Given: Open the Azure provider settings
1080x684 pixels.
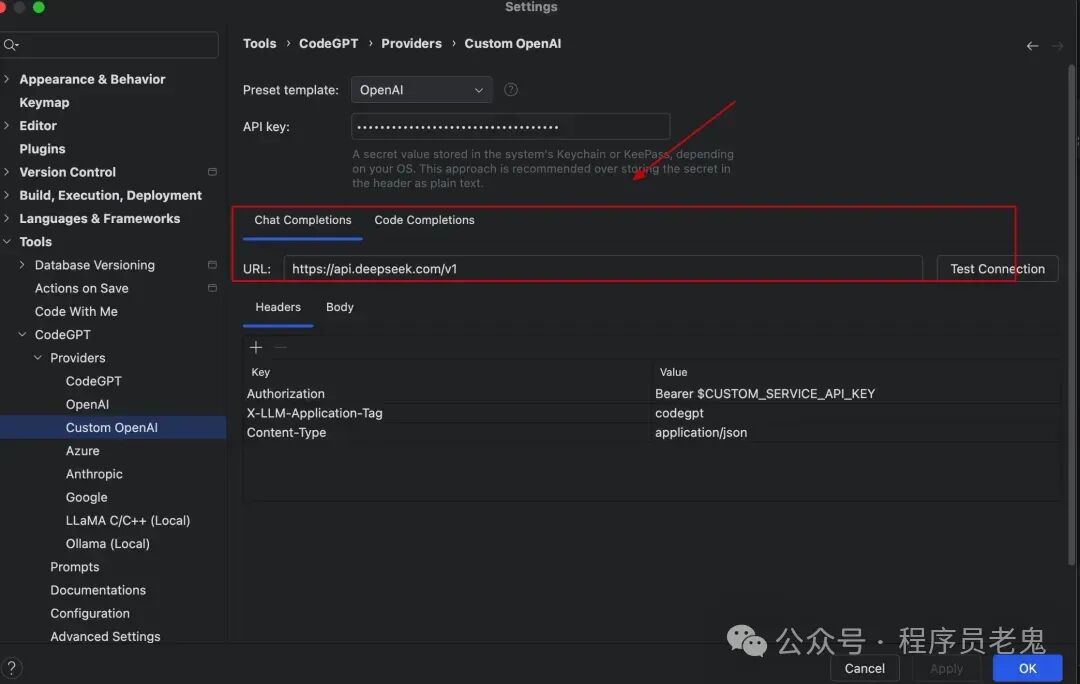Looking at the screenshot, I should click(83, 450).
